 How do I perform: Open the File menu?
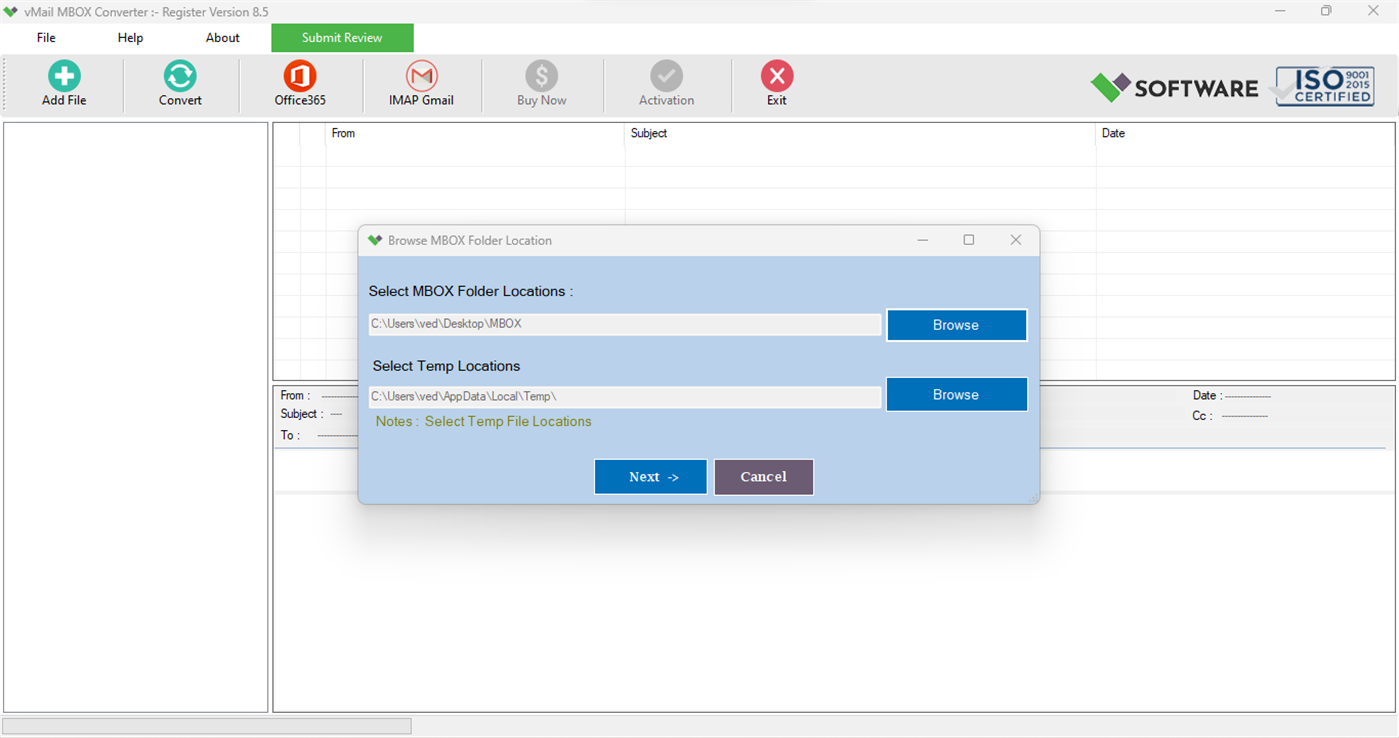coord(45,37)
